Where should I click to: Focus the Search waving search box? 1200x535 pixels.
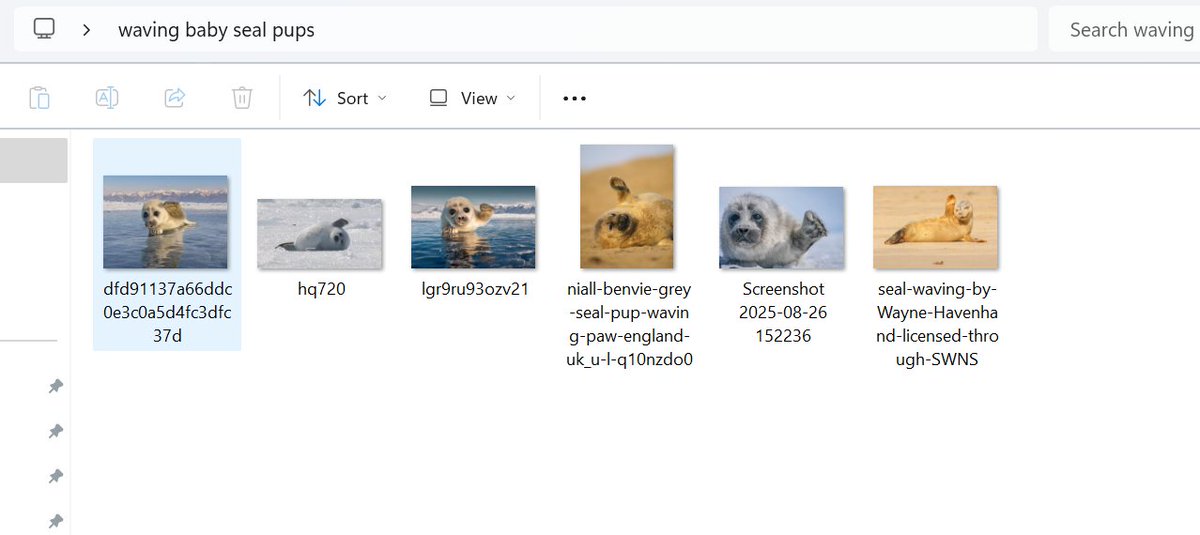(x=1125, y=29)
